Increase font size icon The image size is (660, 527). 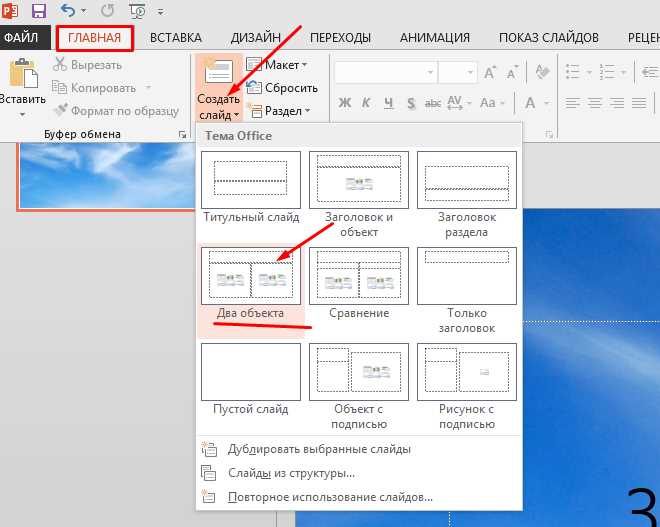tap(490, 72)
